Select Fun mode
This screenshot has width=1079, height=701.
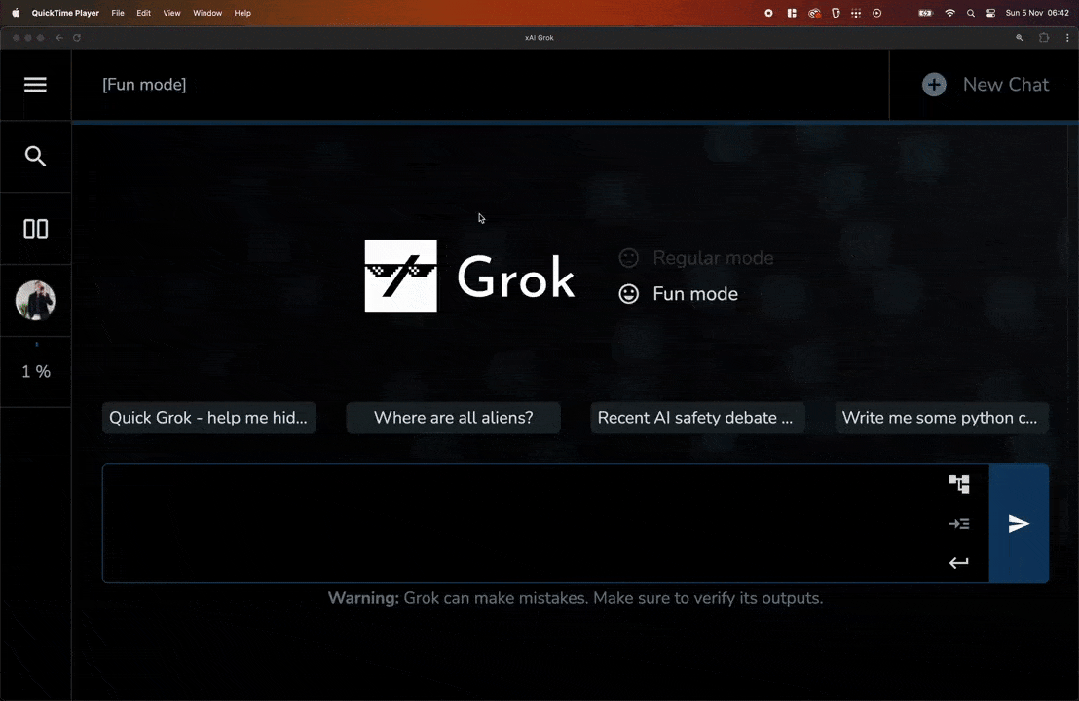click(x=678, y=294)
